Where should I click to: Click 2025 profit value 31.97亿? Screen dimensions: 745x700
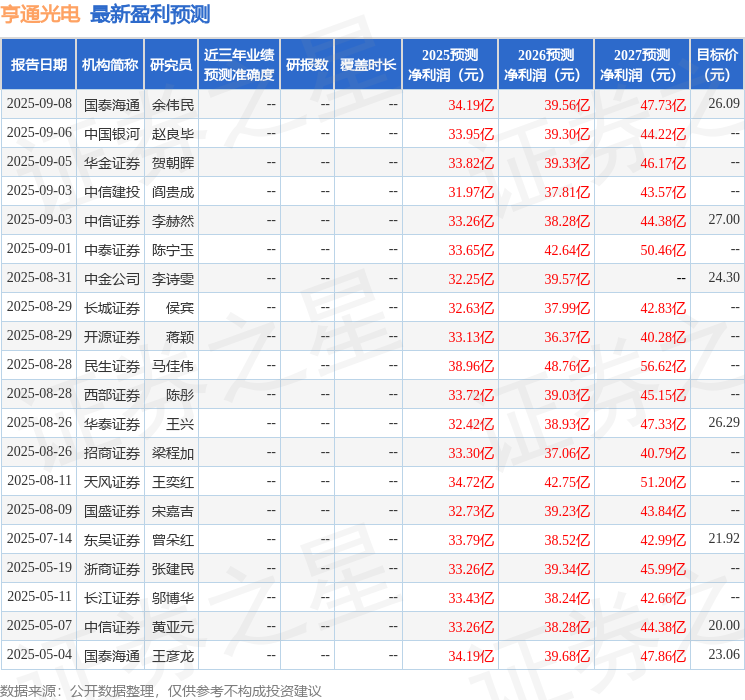tap(471, 192)
